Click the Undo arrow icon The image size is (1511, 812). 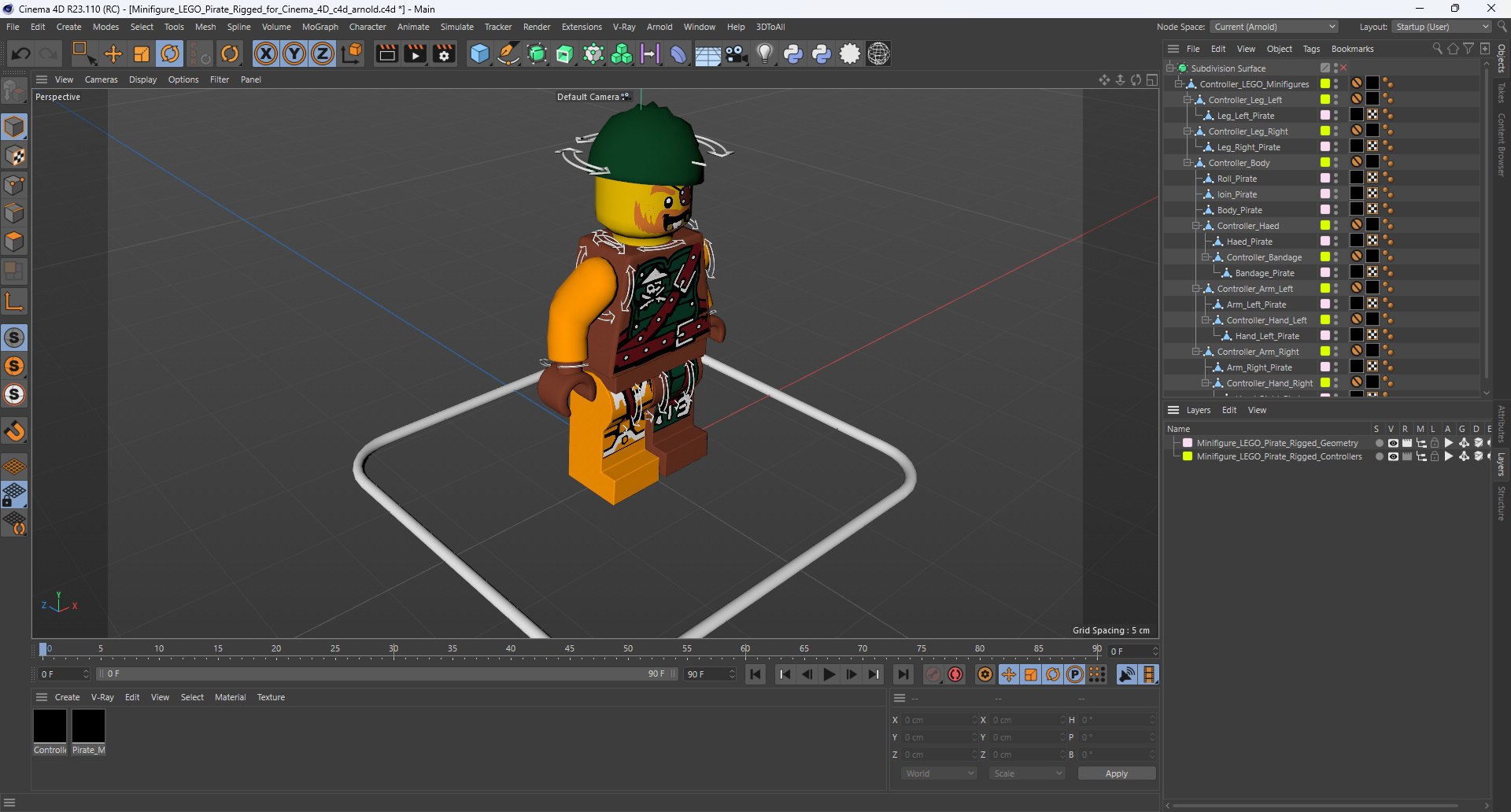[x=21, y=54]
